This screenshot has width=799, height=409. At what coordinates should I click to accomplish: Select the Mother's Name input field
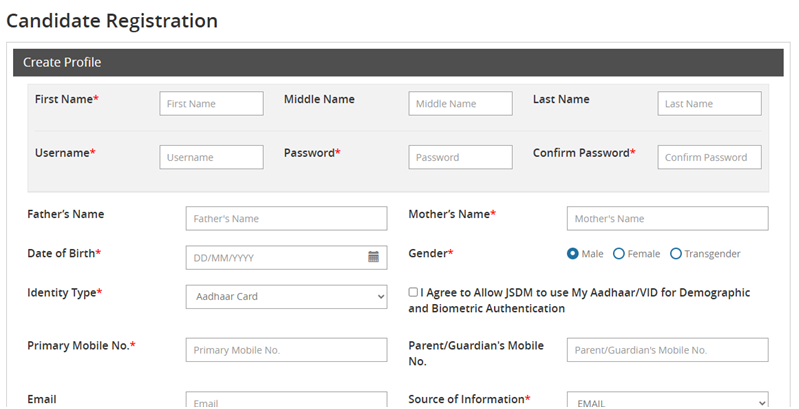coord(667,219)
